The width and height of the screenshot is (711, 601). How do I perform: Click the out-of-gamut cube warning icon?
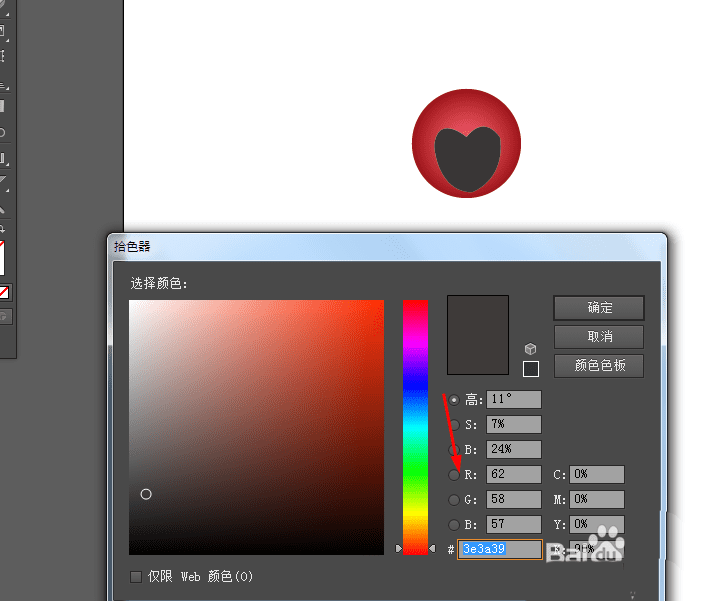pyautogui.click(x=531, y=349)
